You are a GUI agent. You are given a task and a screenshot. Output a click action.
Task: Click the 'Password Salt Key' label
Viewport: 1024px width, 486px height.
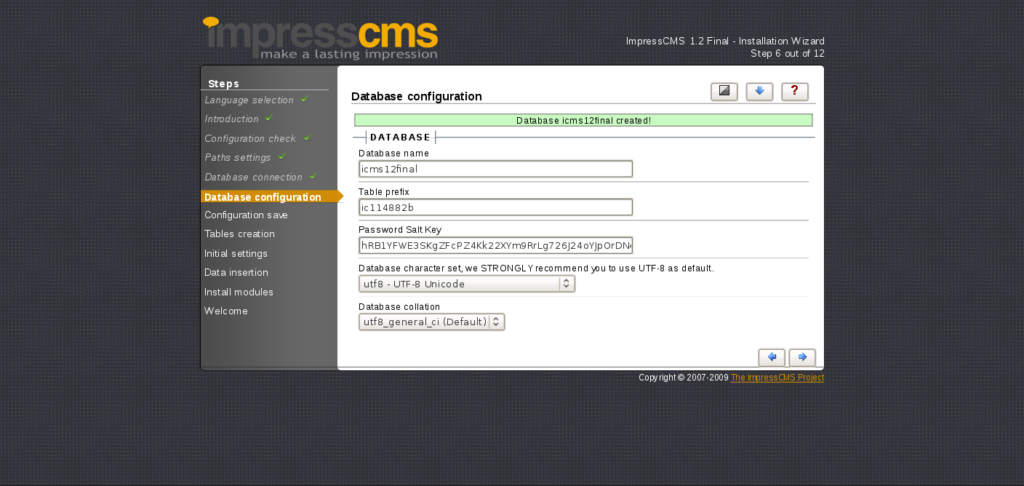point(400,230)
